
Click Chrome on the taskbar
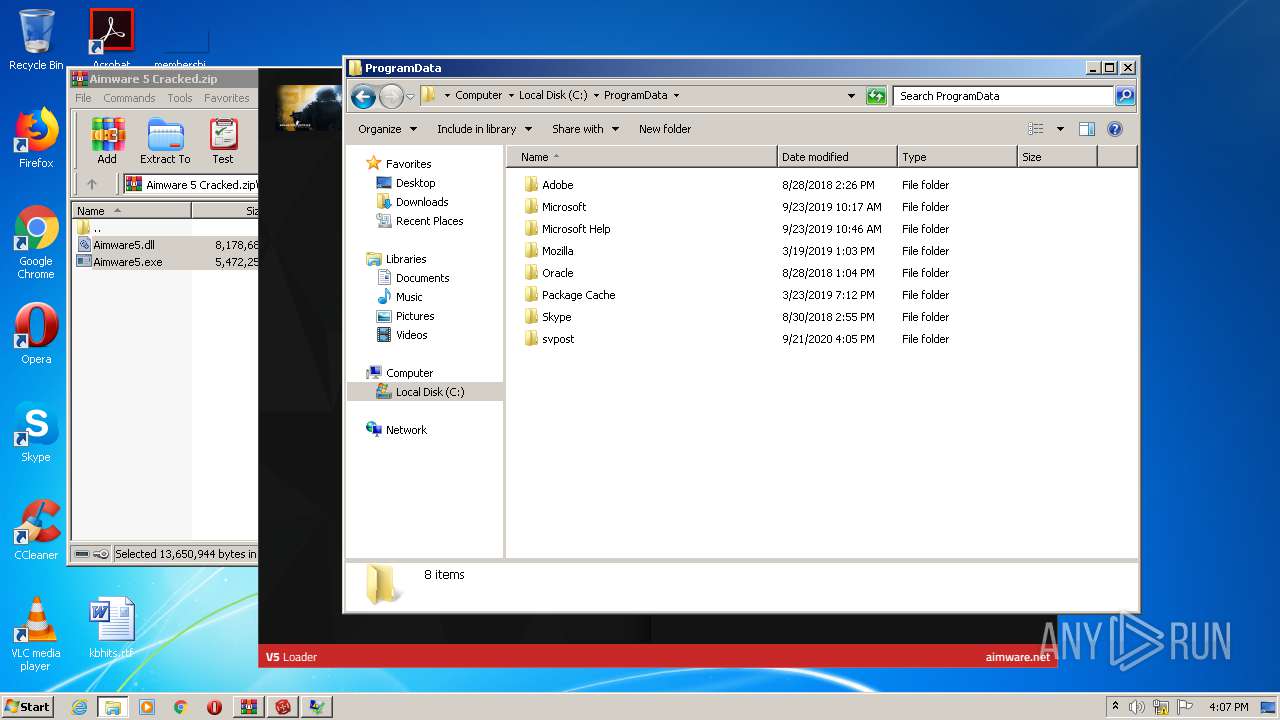pyautogui.click(x=180, y=707)
